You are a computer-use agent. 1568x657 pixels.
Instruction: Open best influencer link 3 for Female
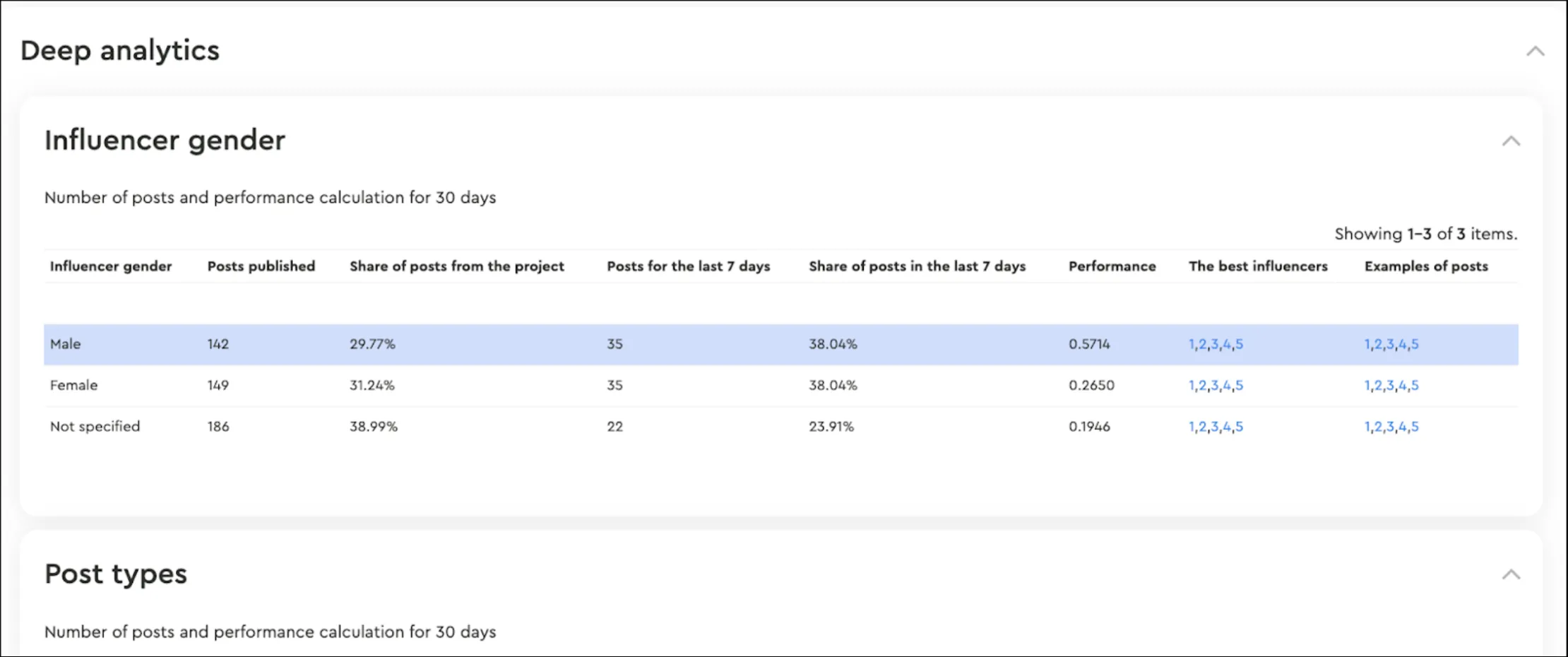pos(1215,386)
